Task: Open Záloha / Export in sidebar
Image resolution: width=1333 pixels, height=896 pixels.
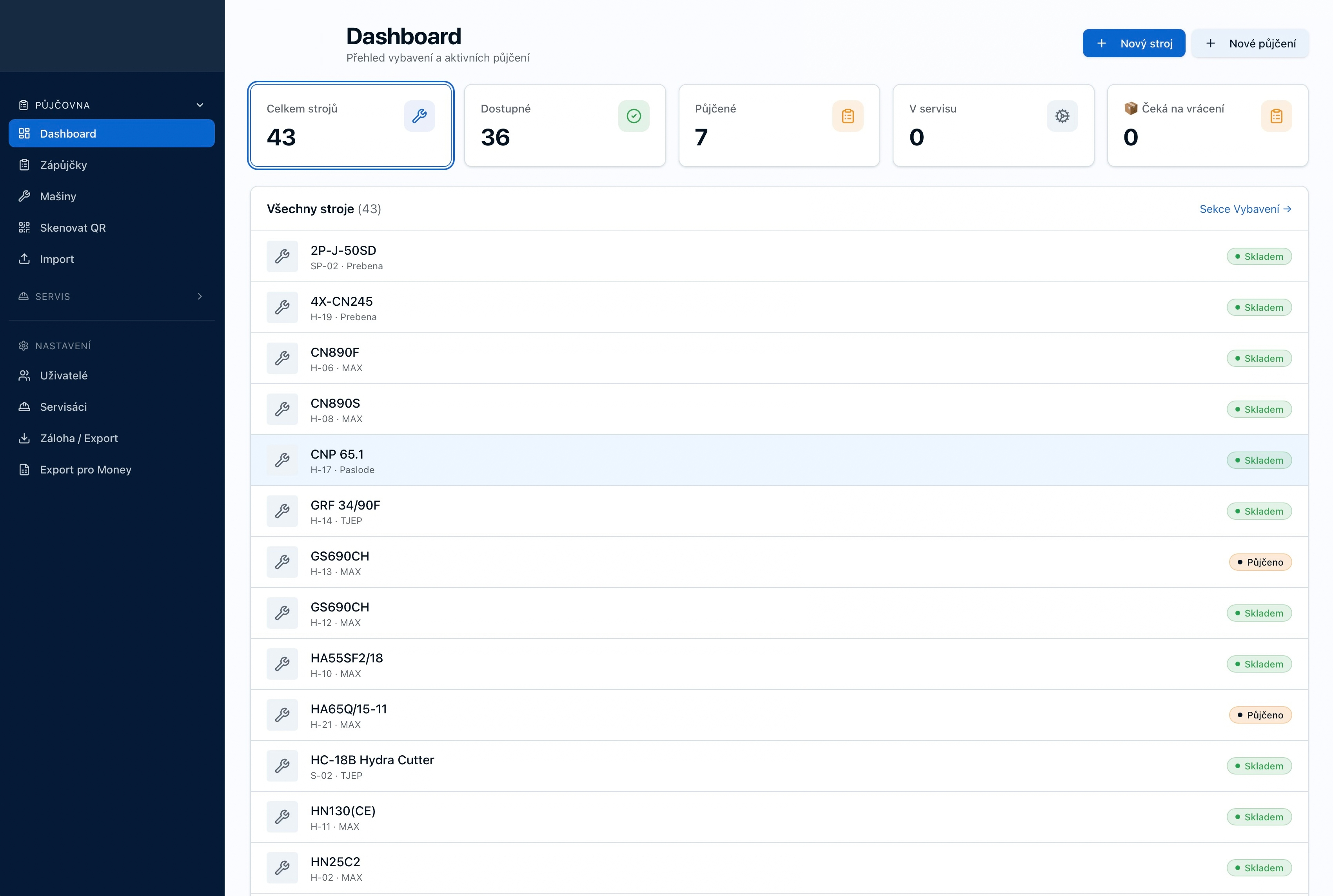Action: [111, 438]
